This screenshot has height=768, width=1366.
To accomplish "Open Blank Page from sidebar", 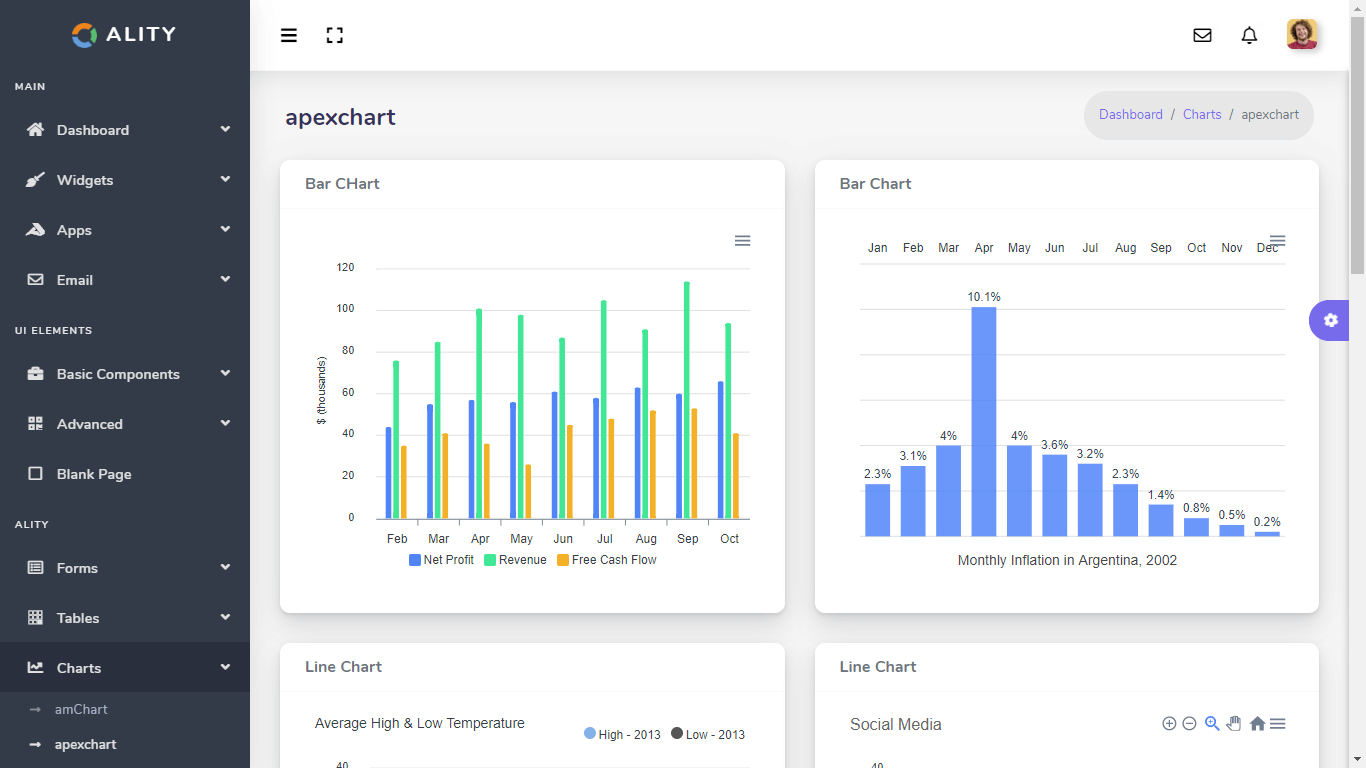I will click(94, 474).
